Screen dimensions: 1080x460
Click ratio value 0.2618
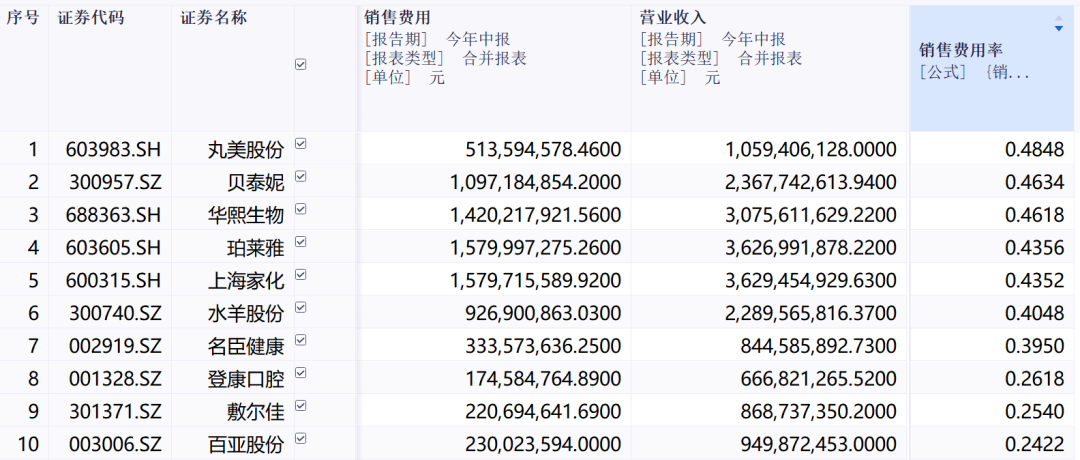[x=1035, y=379]
